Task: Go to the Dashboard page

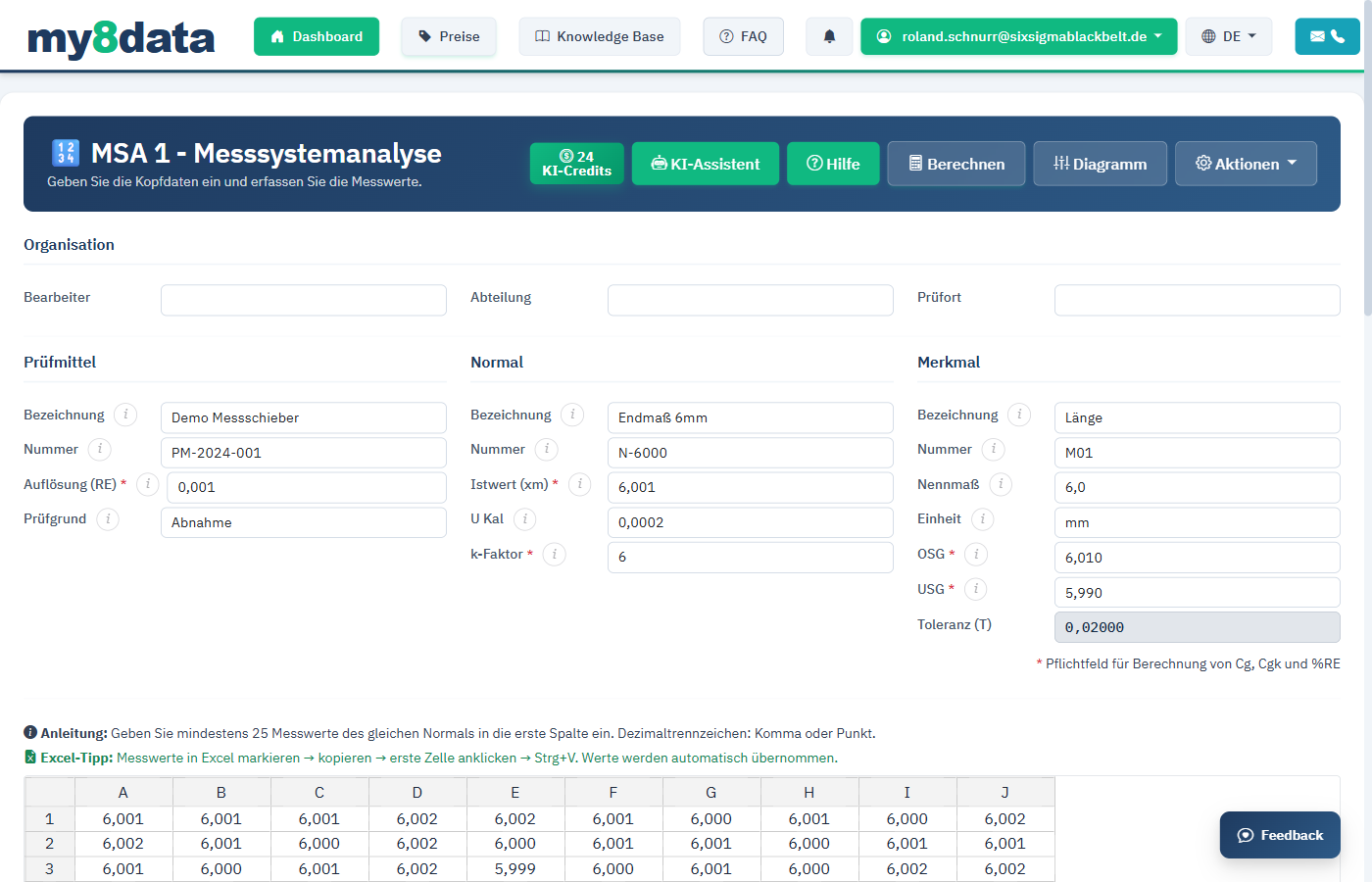Action: point(317,36)
